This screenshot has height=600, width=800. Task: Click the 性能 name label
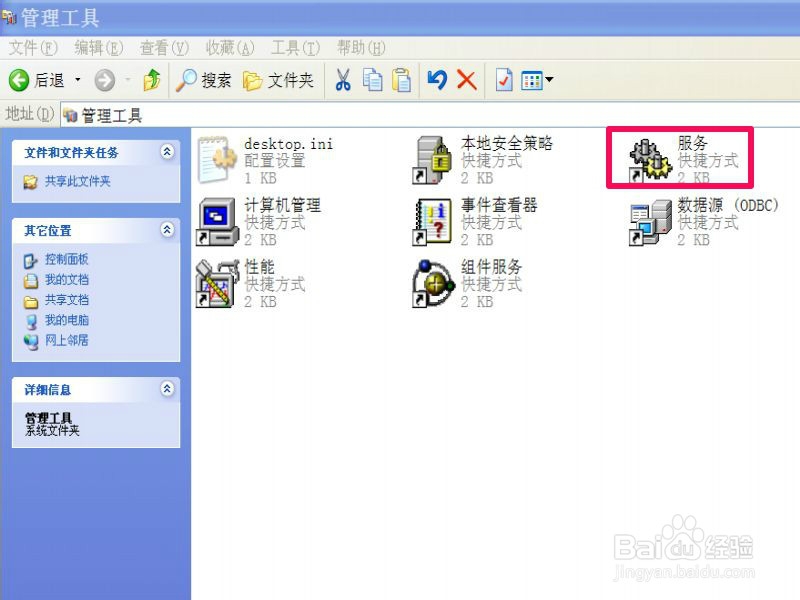pos(259,267)
